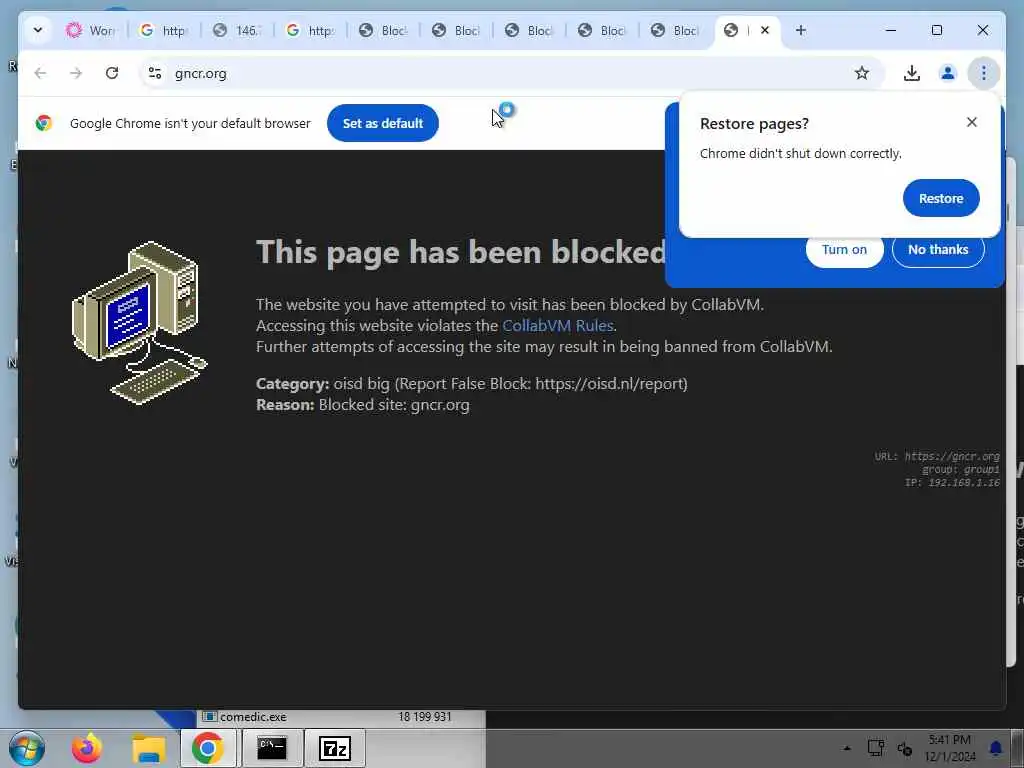Click the retro computer illustration
The height and width of the screenshot is (768, 1024).
140,323
